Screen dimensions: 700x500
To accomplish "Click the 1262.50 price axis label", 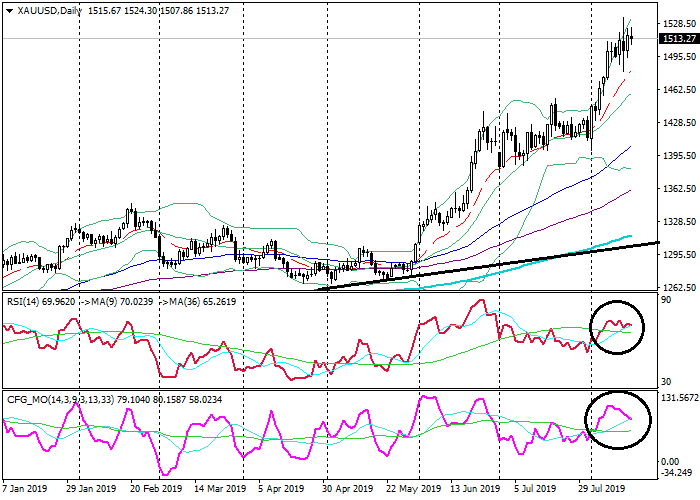I will tap(679, 288).
